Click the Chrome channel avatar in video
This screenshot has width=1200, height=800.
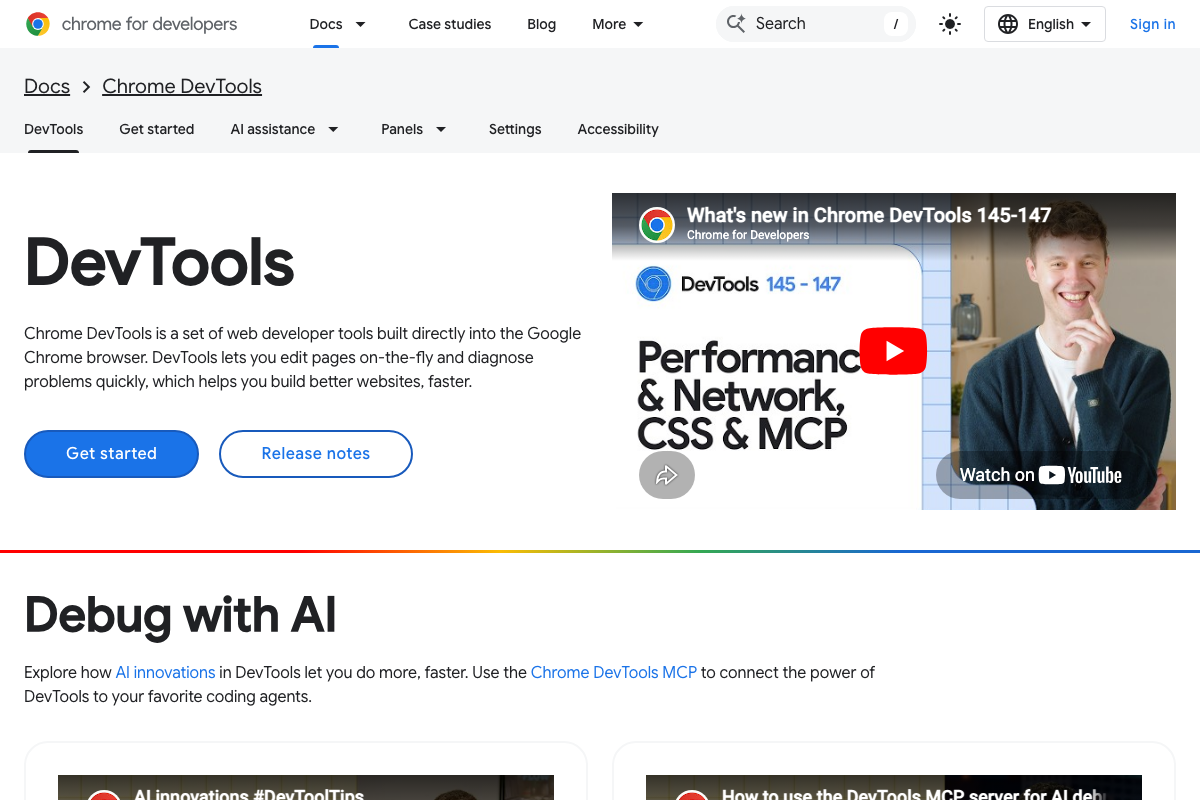(657, 224)
